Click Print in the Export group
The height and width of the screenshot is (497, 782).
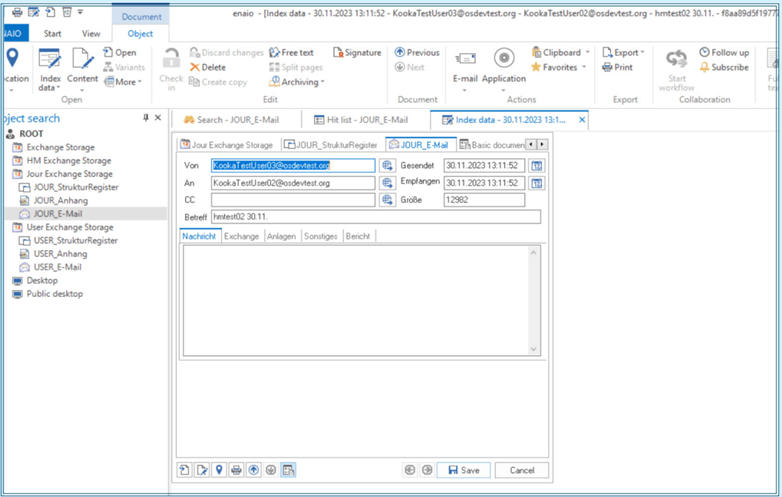click(617, 67)
